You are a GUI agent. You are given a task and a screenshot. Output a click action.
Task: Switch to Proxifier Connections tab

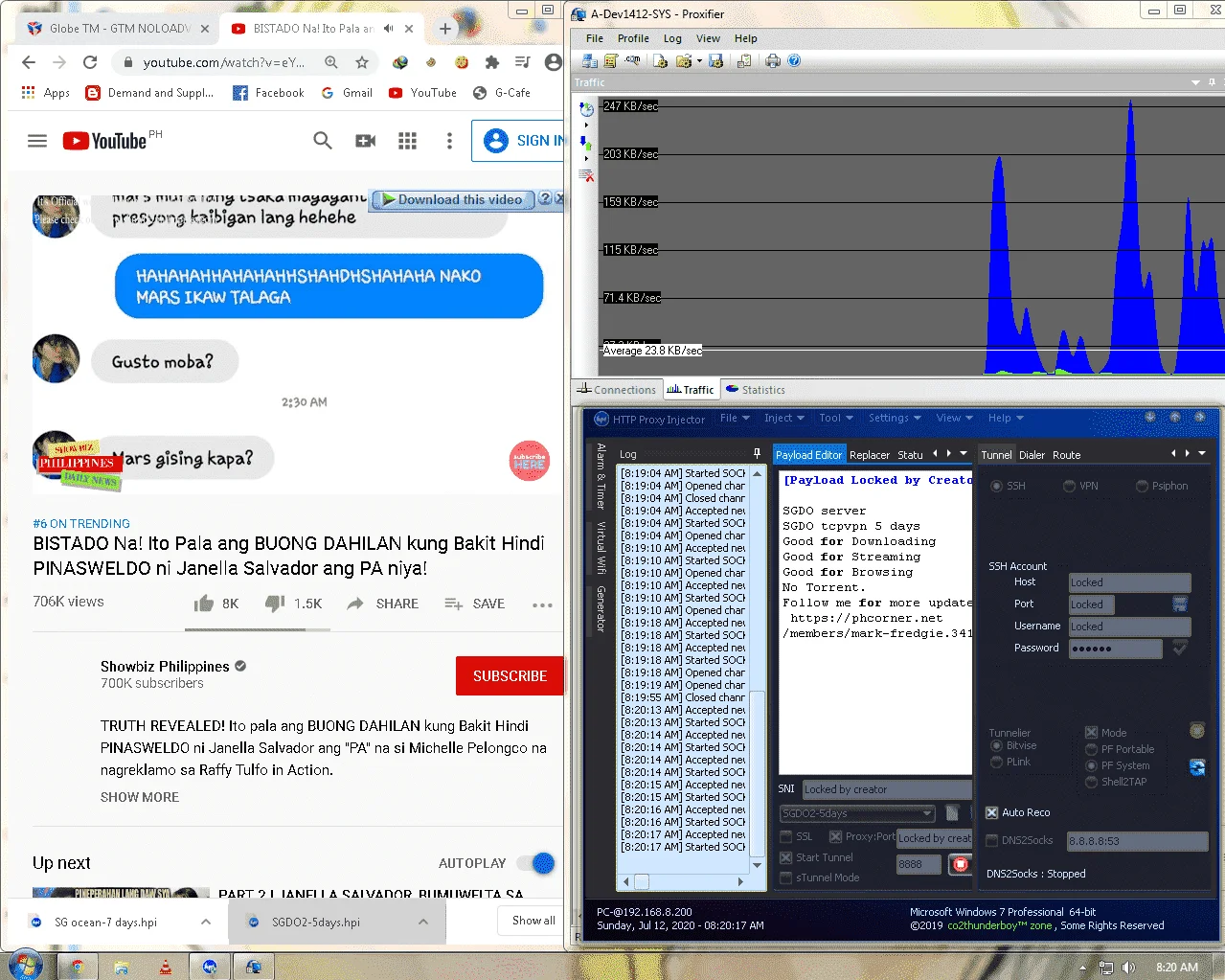(x=617, y=390)
